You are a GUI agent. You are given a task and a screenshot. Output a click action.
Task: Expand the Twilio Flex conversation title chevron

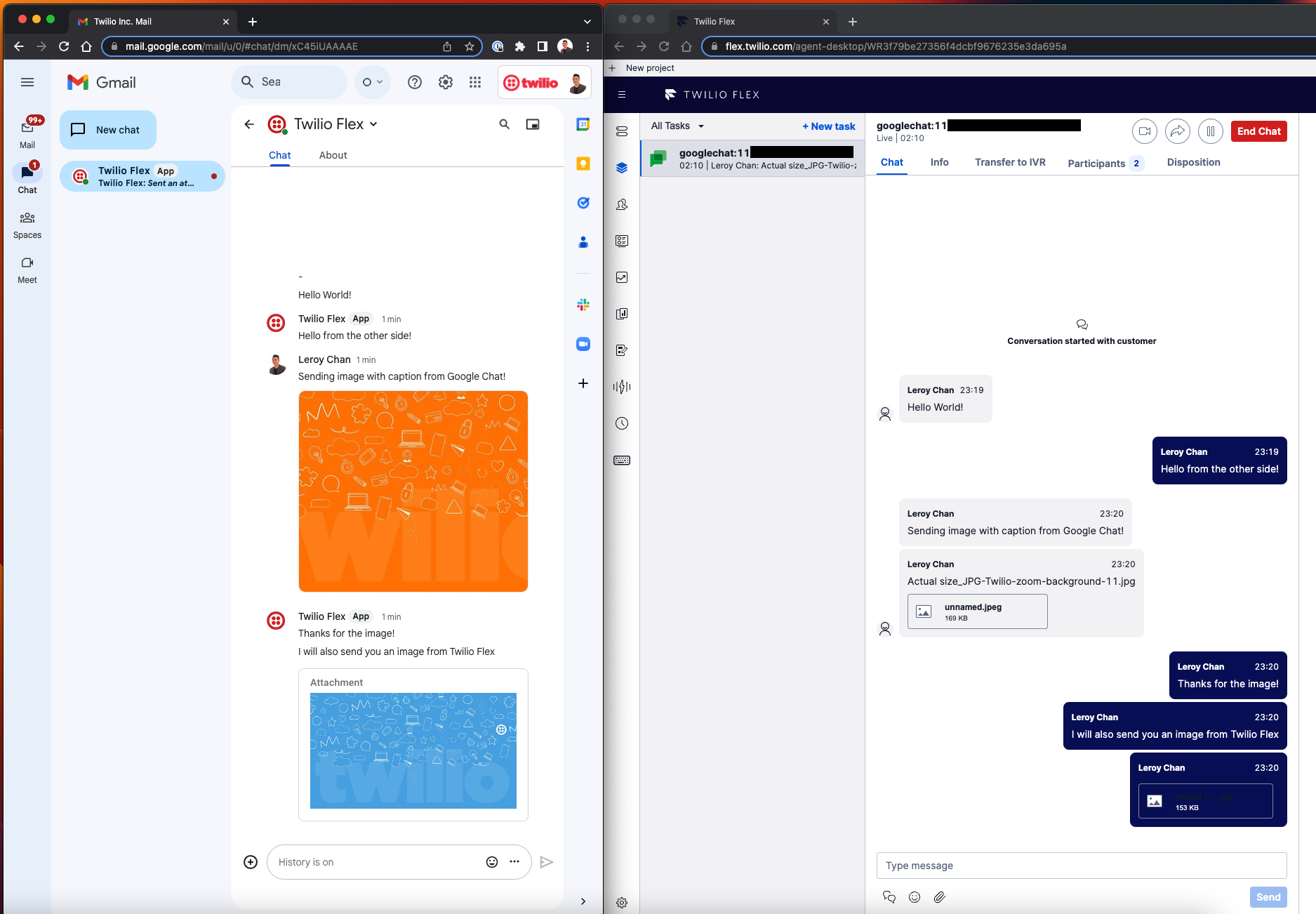[x=374, y=124]
